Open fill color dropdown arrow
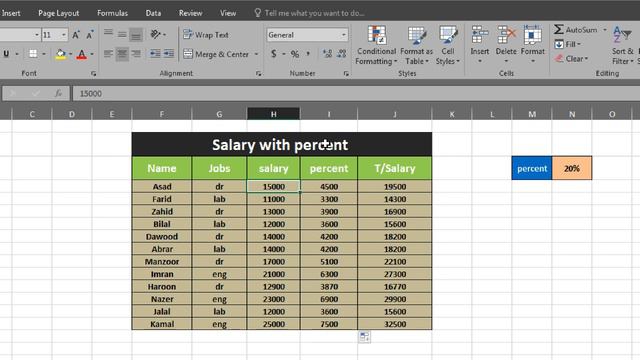The height and width of the screenshot is (360, 640). coord(71,54)
